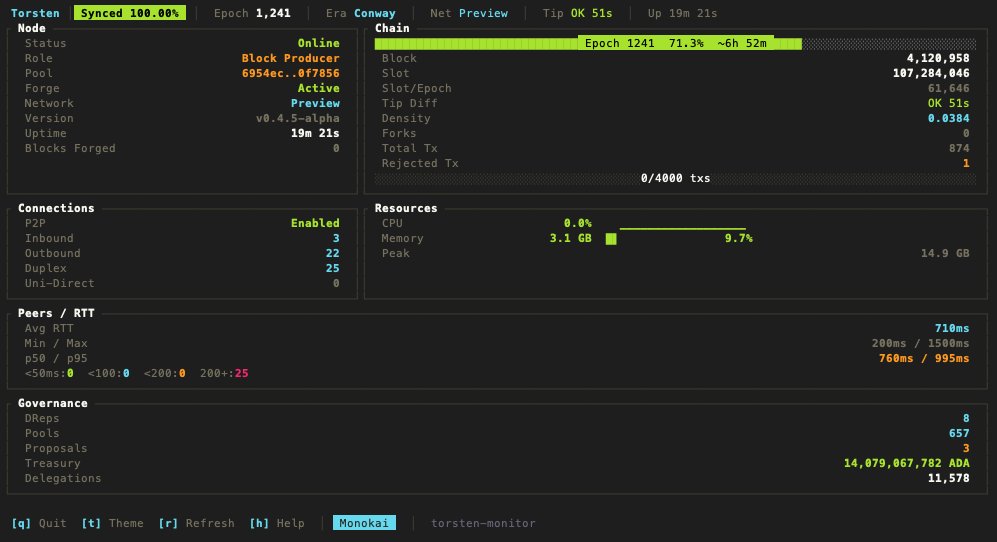Viewport: 997px width, 542px height.
Task: Click the Proposals label
Action: 56,448
